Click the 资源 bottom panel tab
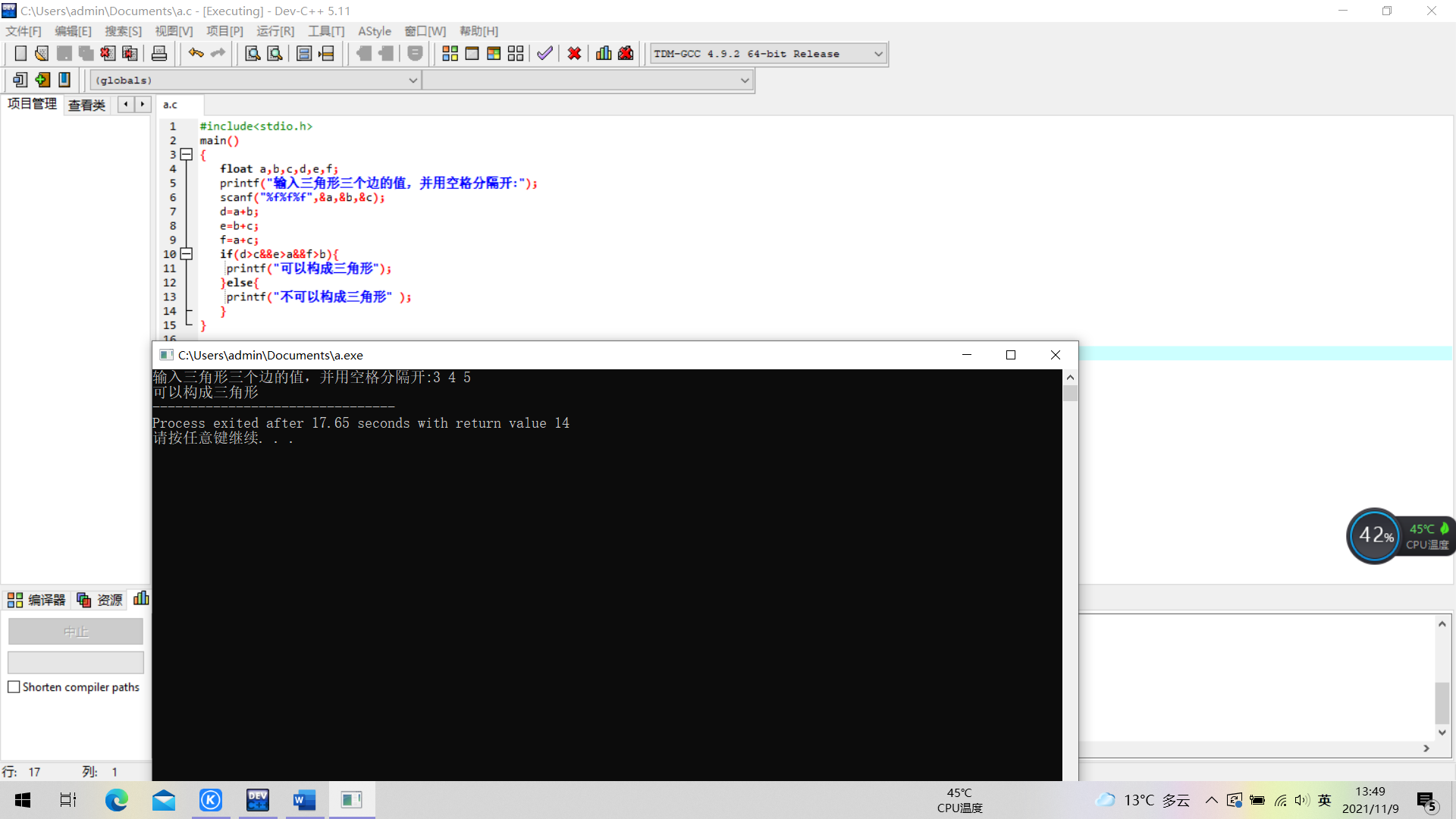 tap(100, 600)
